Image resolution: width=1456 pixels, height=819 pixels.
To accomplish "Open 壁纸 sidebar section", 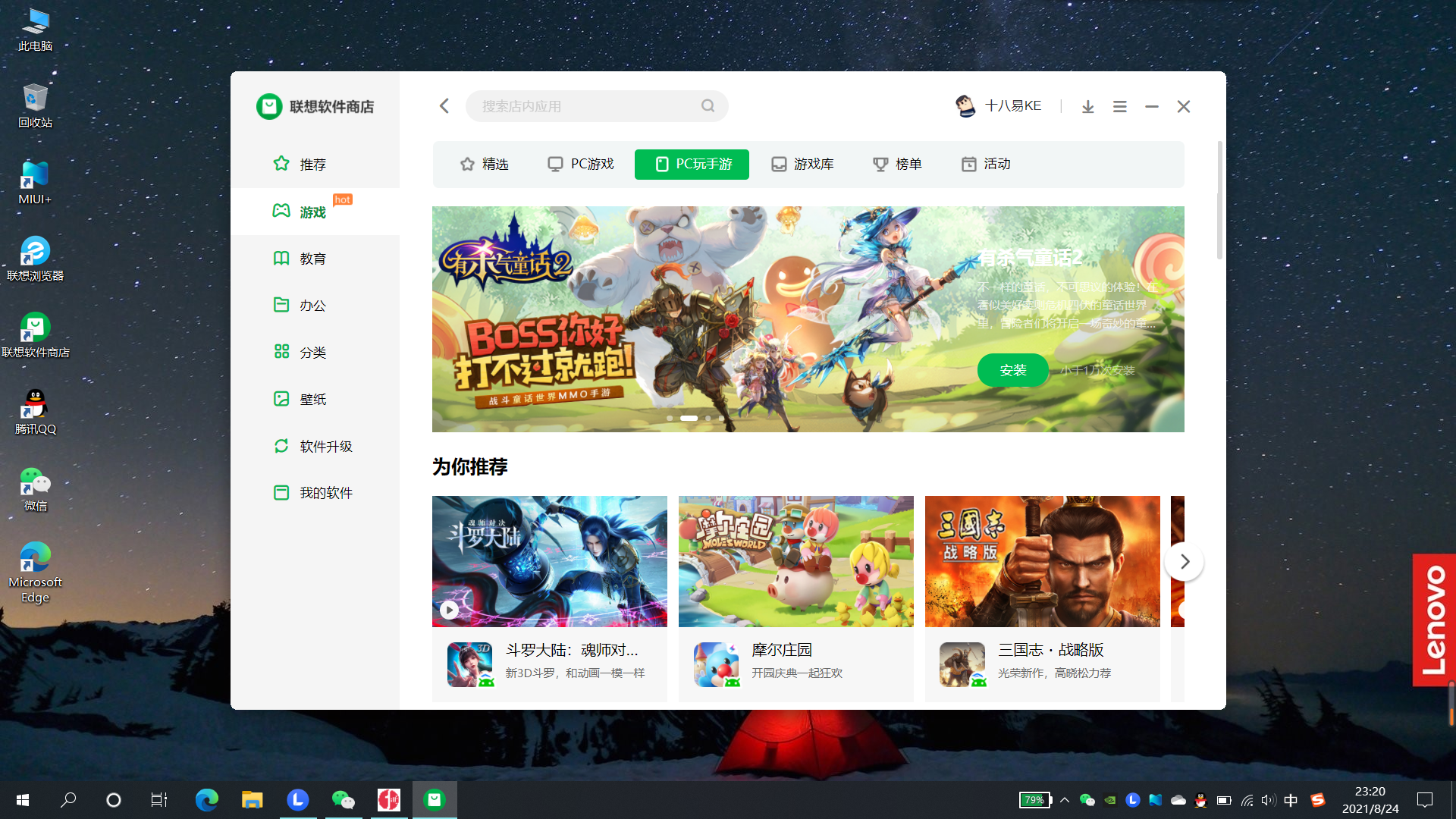I will pos(315,399).
